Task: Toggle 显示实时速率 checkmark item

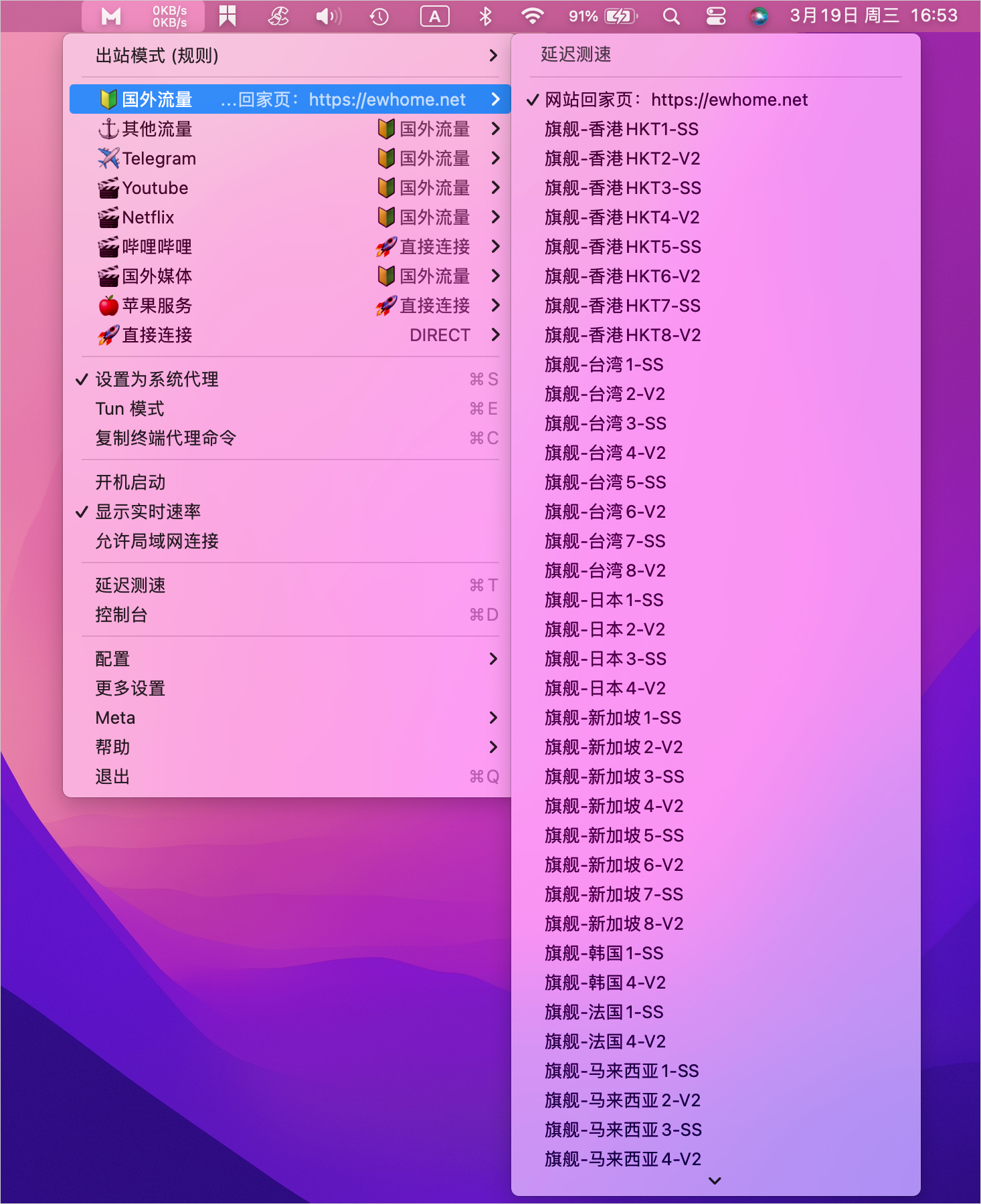Action: 148,512
